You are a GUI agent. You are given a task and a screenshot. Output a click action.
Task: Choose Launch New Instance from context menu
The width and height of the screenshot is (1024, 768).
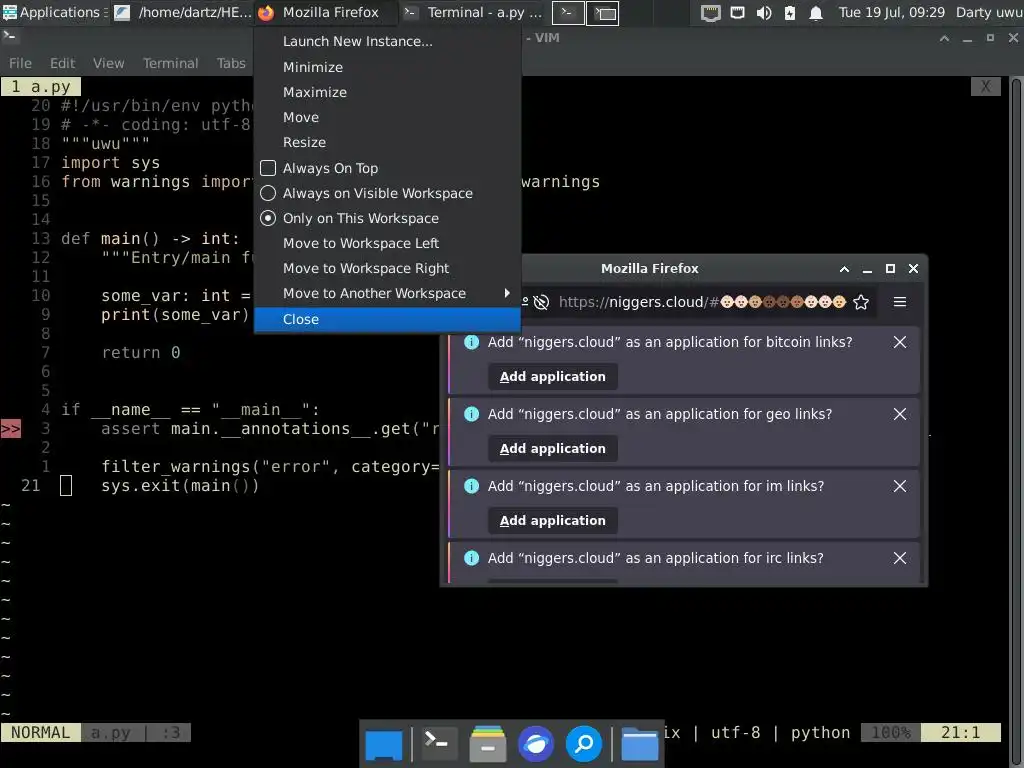click(387, 41)
